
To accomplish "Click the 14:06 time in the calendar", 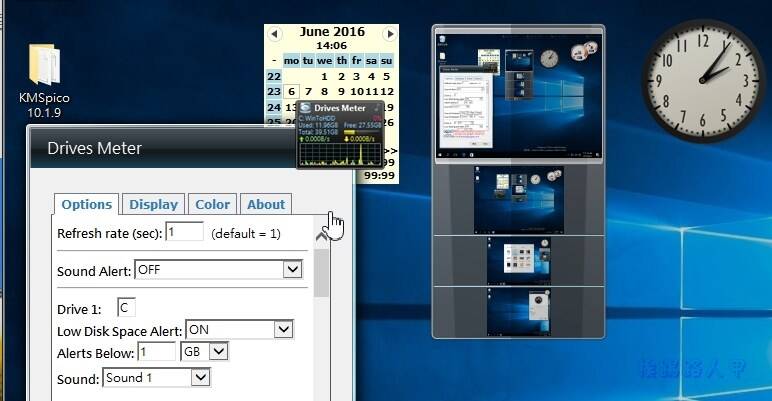I will [331, 45].
